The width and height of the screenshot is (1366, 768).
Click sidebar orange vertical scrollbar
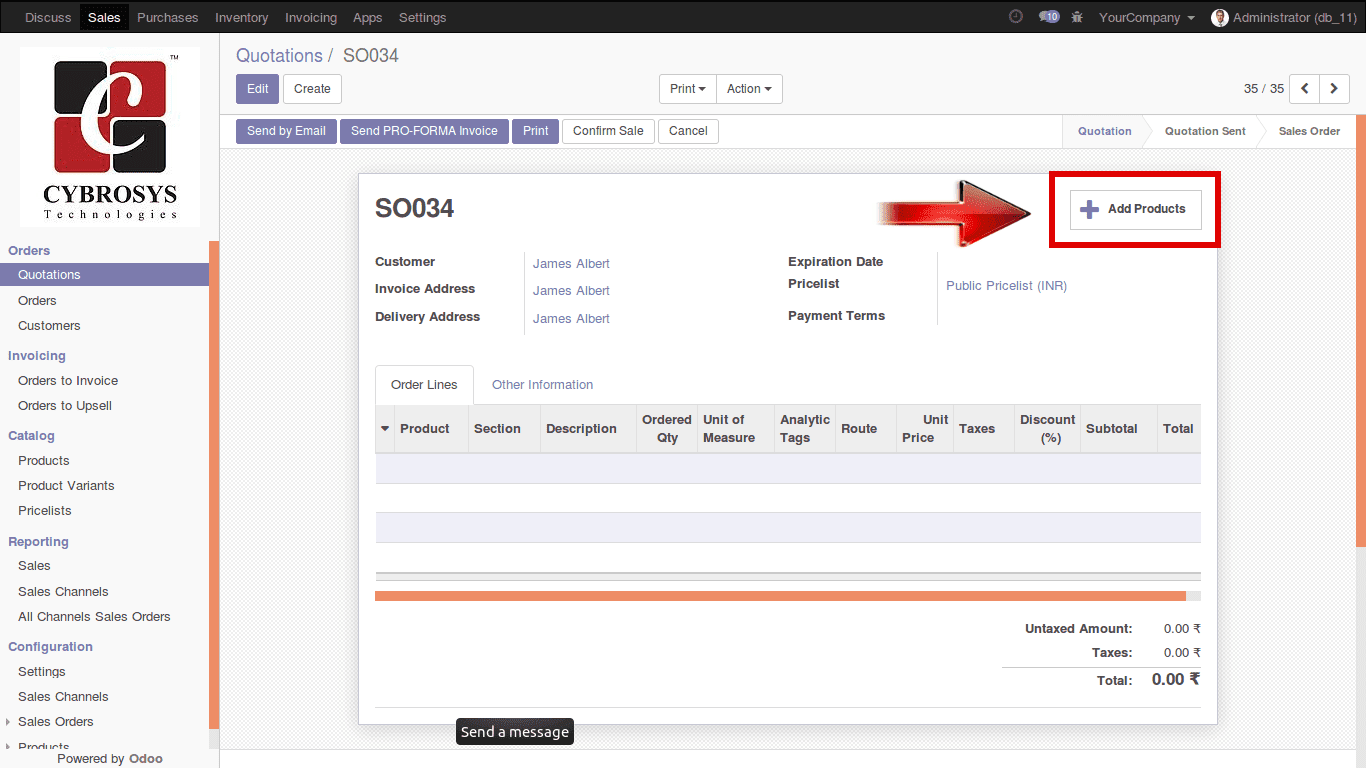tap(214, 485)
